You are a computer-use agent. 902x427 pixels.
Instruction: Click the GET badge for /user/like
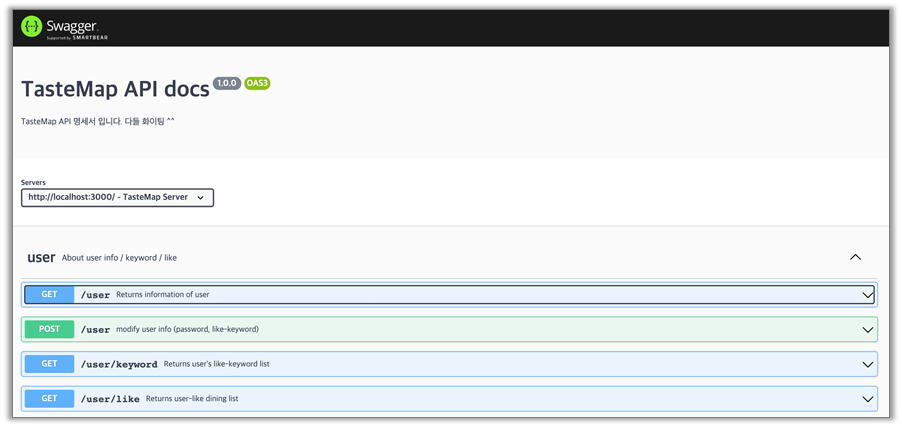tap(49, 398)
